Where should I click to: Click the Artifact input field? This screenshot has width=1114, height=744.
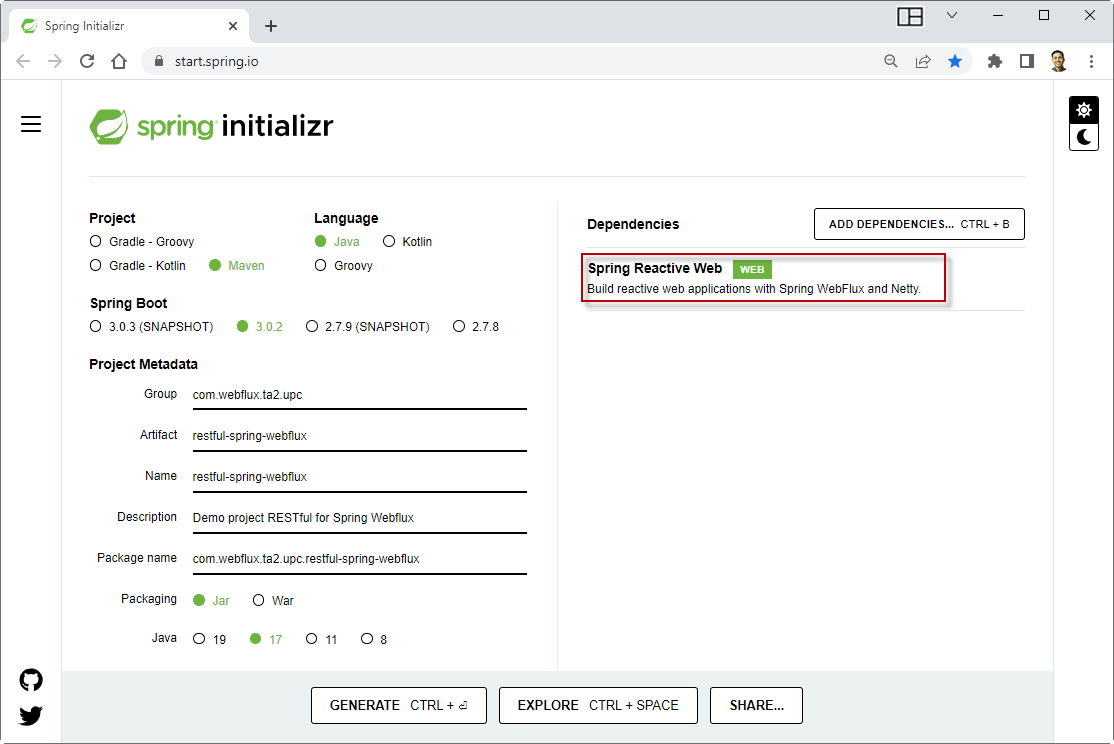click(x=359, y=436)
